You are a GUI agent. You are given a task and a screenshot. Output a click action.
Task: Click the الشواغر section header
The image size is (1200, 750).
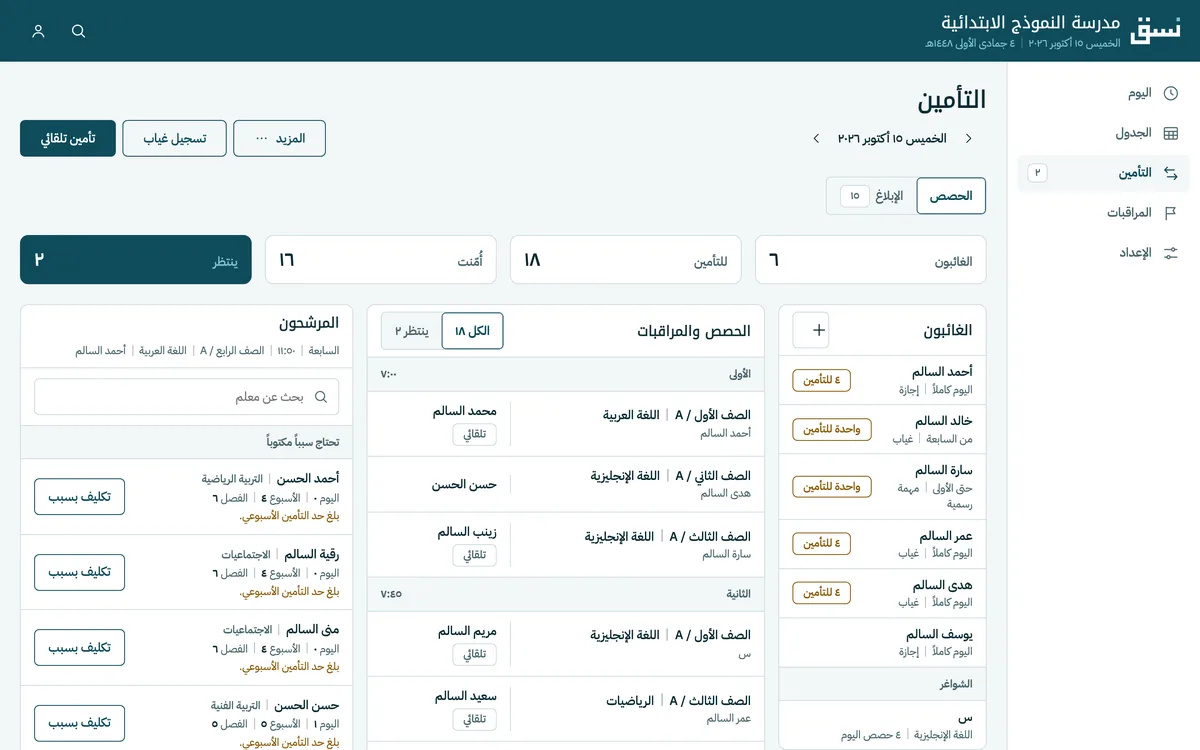(x=882, y=684)
